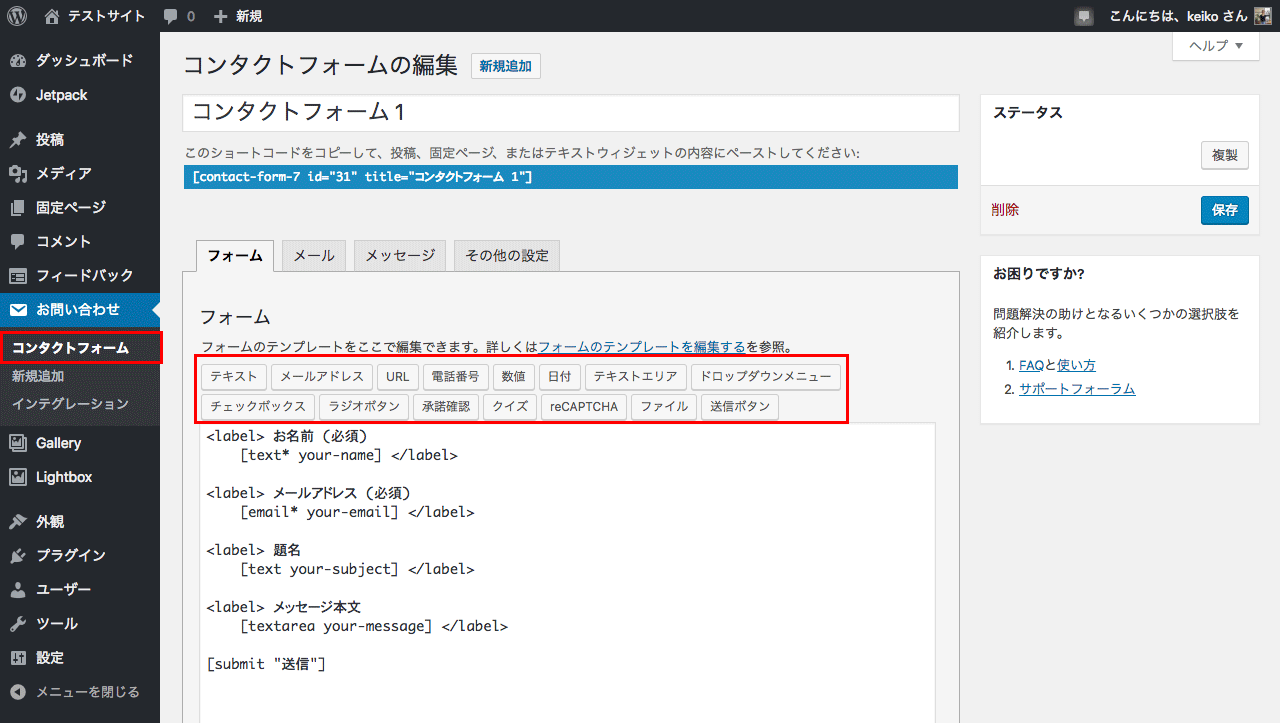Insert a テキストエリア tag
The width and height of the screenshot is (1280, 723).
coord(636,377)
